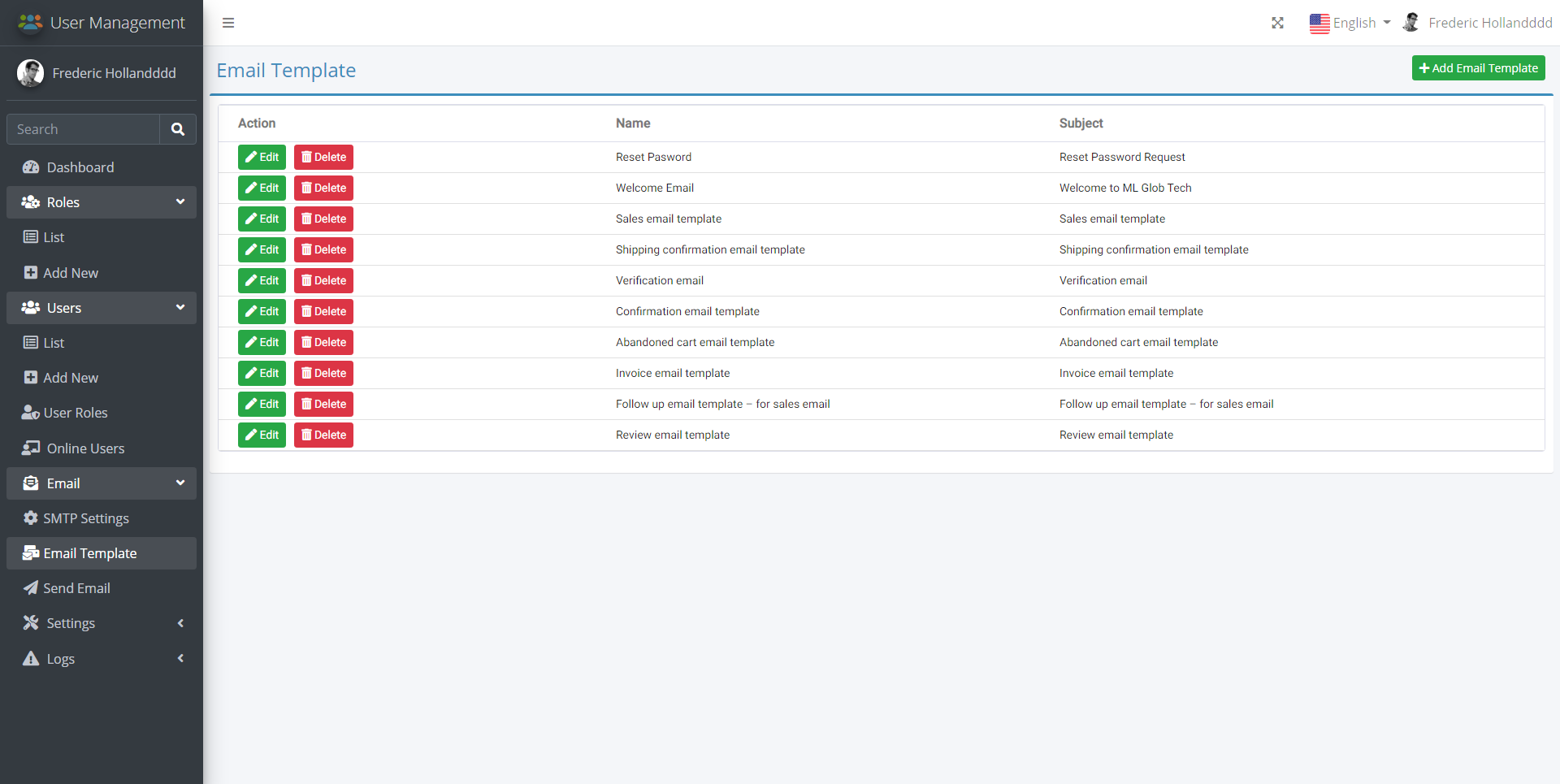Click the User Management logo icon
1560x784 pixels.
[x=30, y=23]
